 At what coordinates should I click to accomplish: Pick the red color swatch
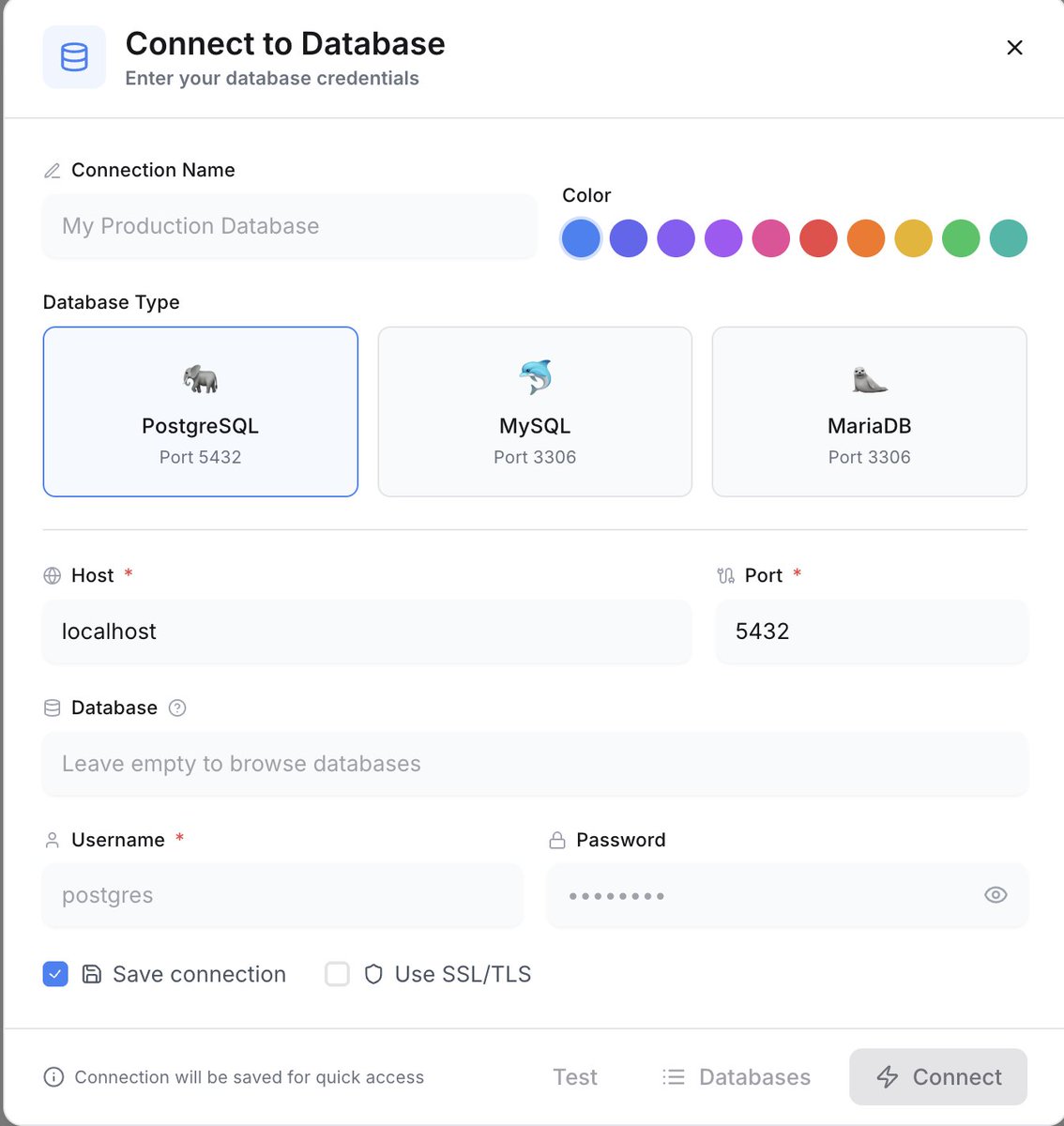[818, 238]
